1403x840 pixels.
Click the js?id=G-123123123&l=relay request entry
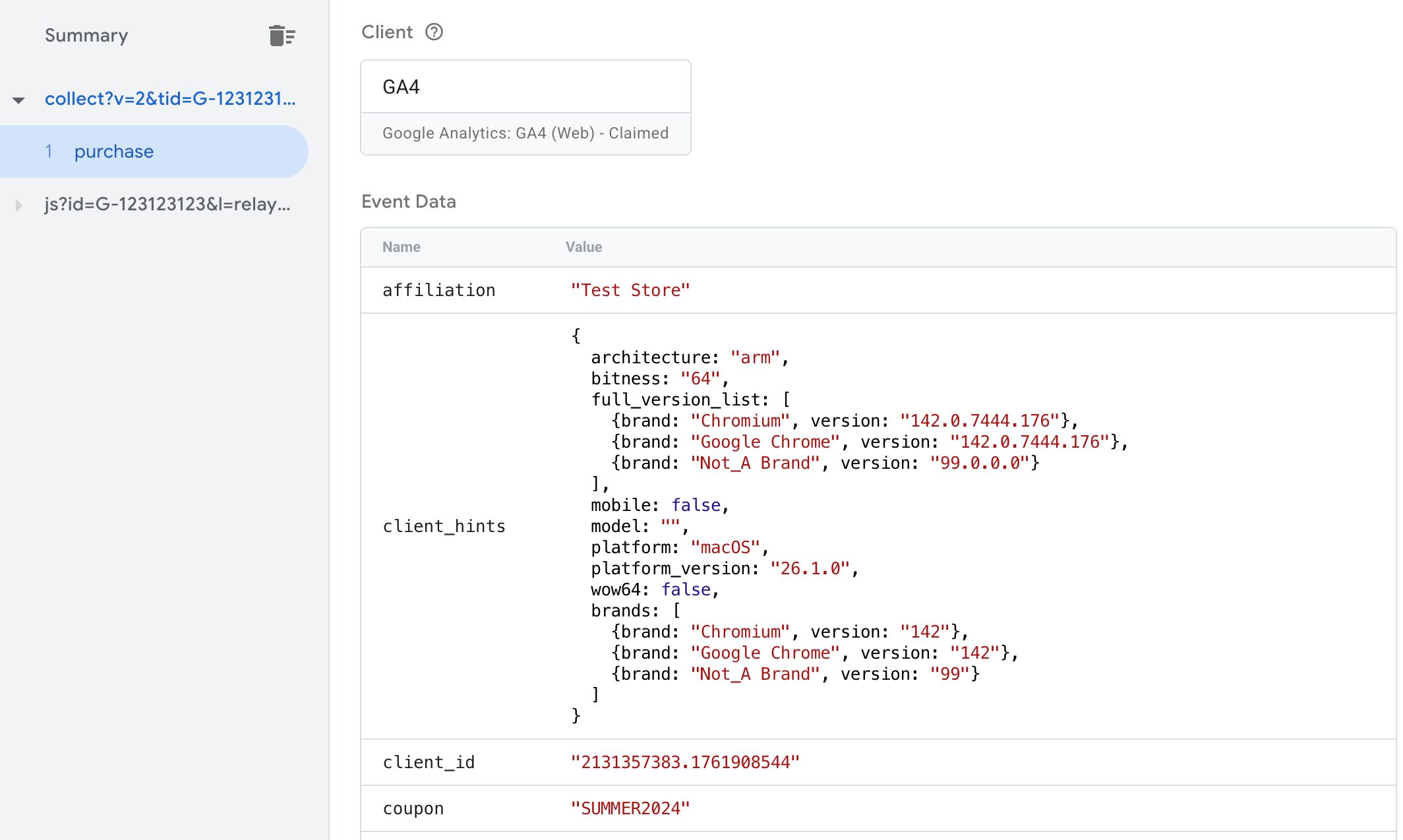click(167, 204)
